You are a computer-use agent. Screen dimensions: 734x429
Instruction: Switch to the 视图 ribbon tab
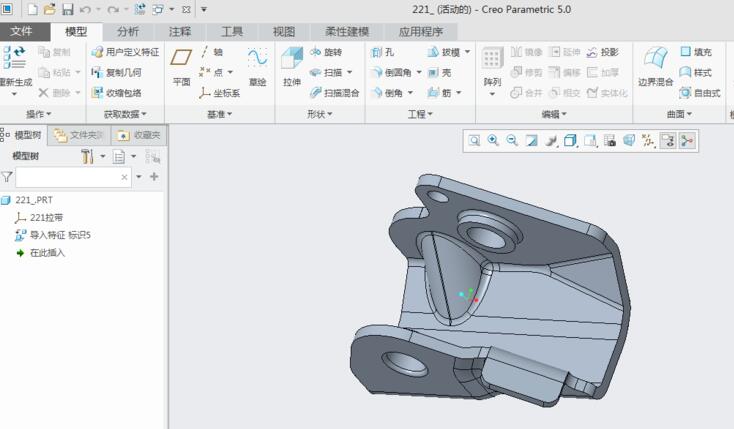pos(284,31)
